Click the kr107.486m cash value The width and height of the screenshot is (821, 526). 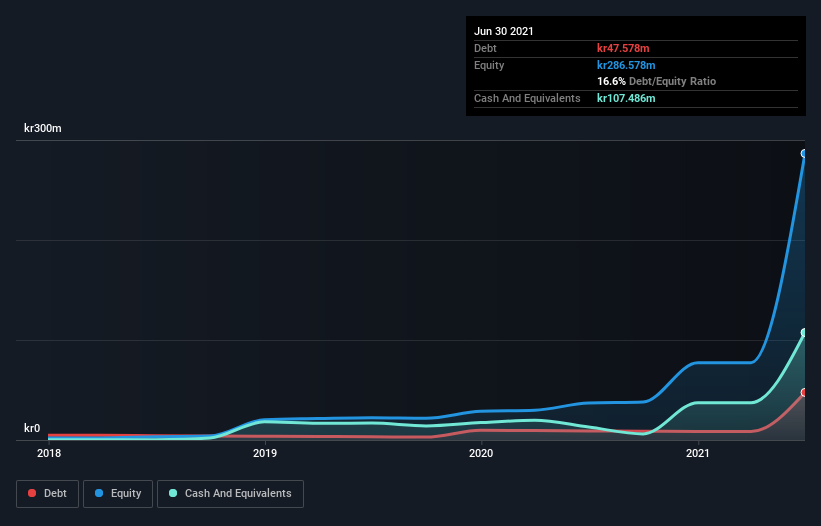626,98
